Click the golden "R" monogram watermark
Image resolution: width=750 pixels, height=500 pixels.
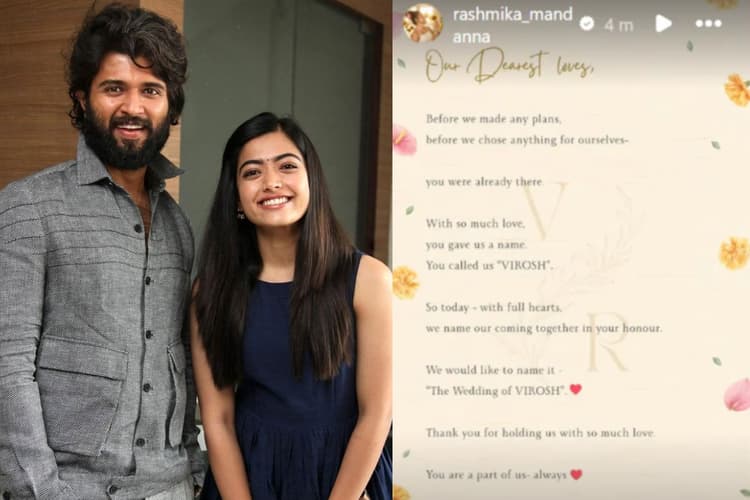[x=607, y=342]
